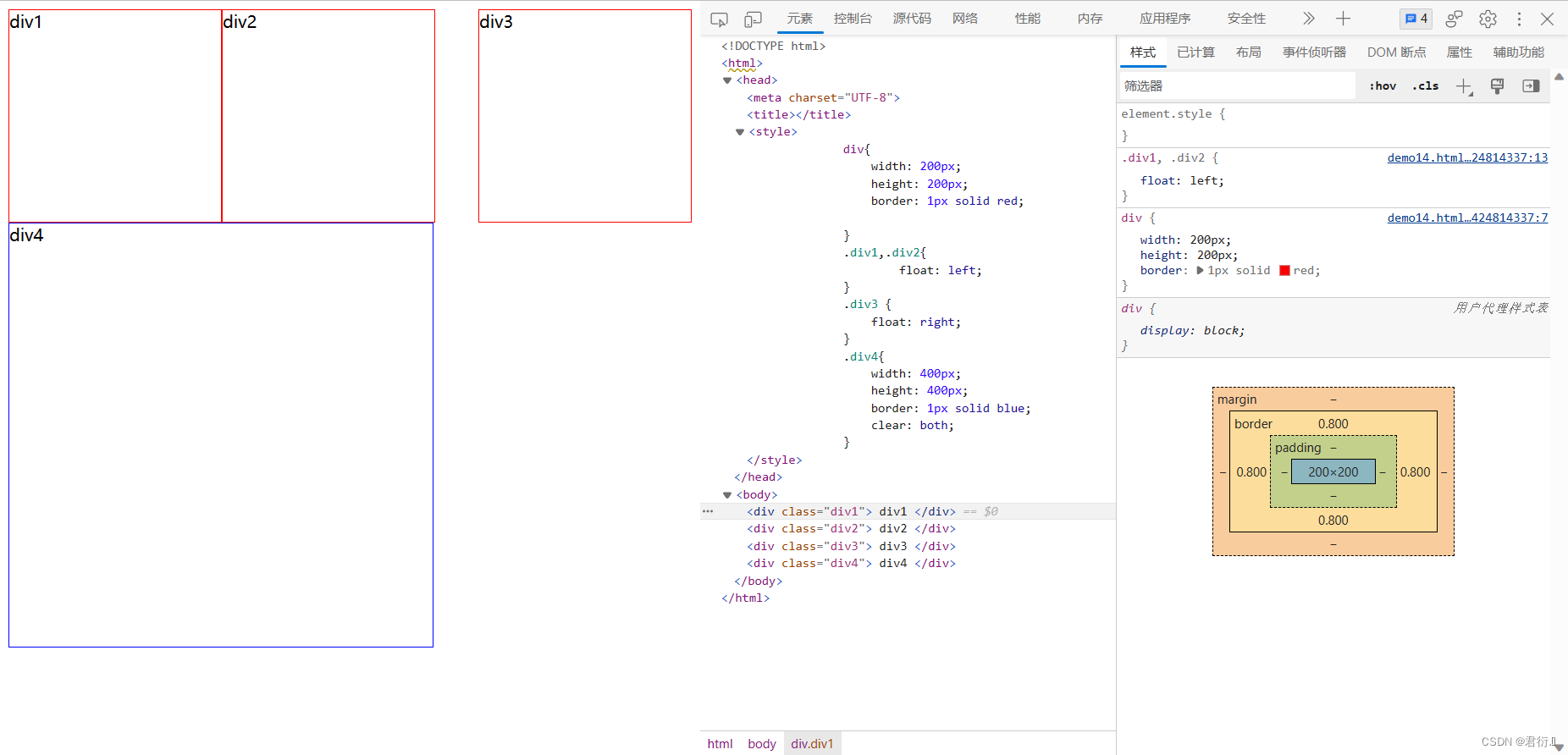The height and width of the screenshot is (755, 1568).
Task: Show more DevTools tabs chevron
Action: click(x=1309, y=19)
